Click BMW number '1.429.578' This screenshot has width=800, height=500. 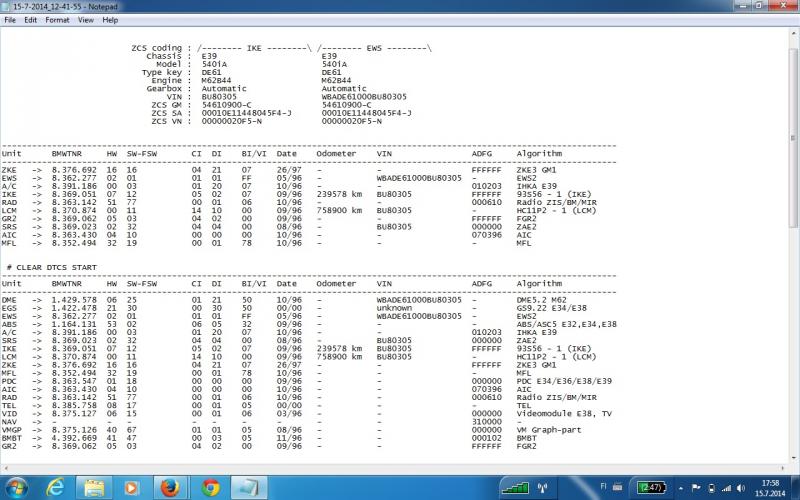tap(74, 300)
